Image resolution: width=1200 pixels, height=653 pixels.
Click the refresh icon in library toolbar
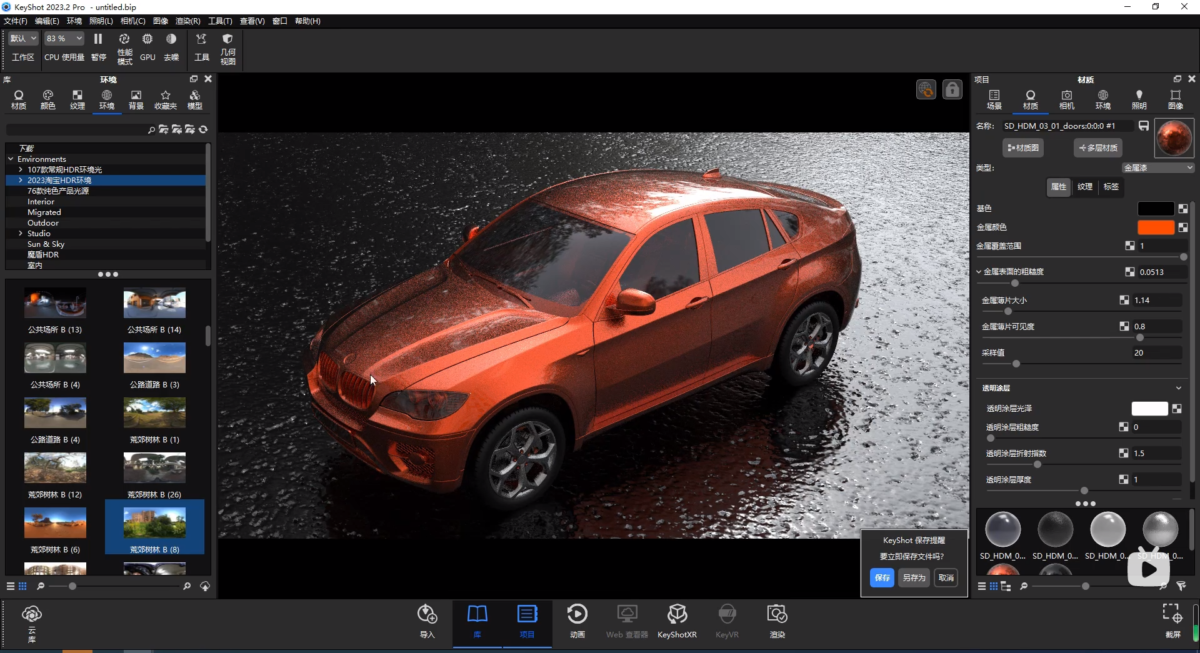[x=203, y=130]
